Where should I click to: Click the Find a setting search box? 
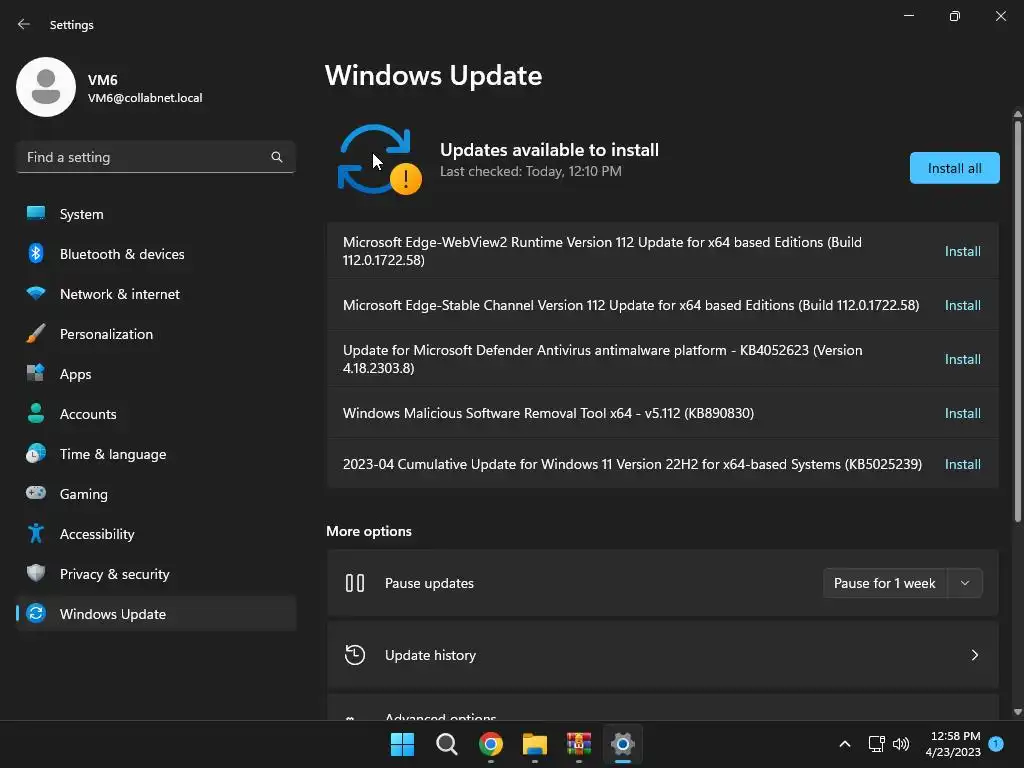point(156,157)
